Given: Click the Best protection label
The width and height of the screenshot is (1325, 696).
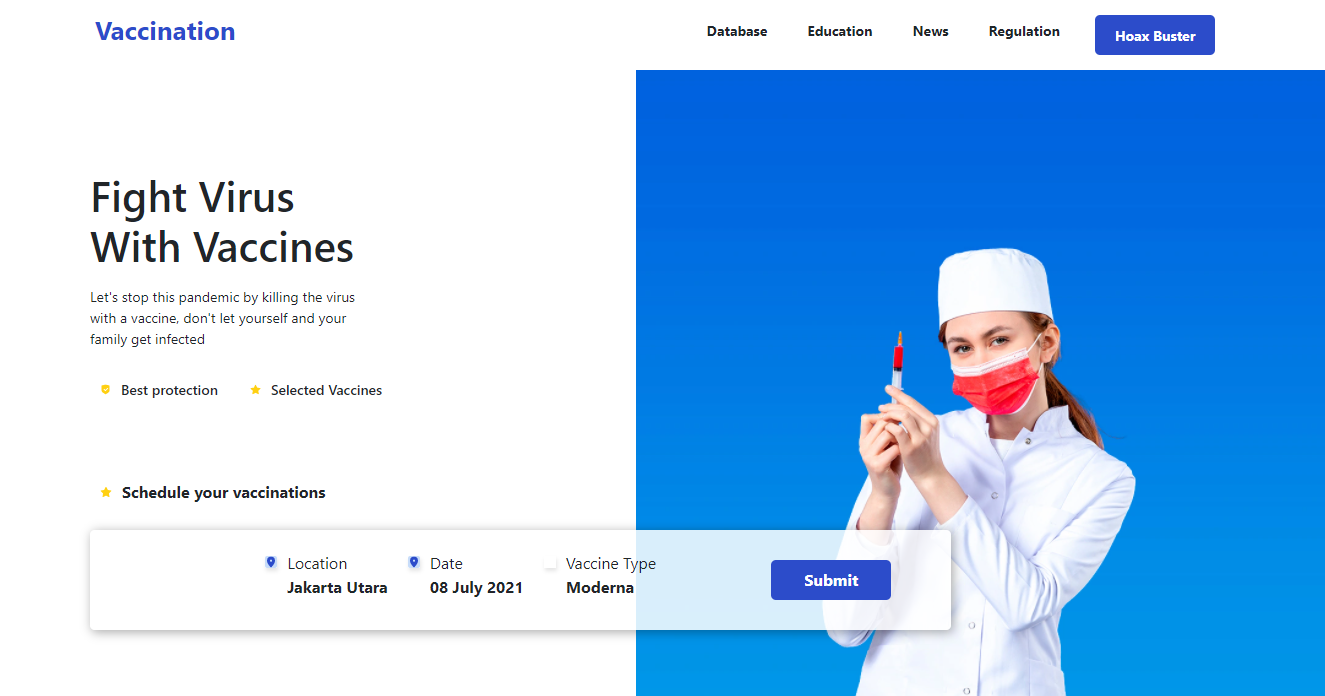Looking at the screenshot, I should pos(169,390).
